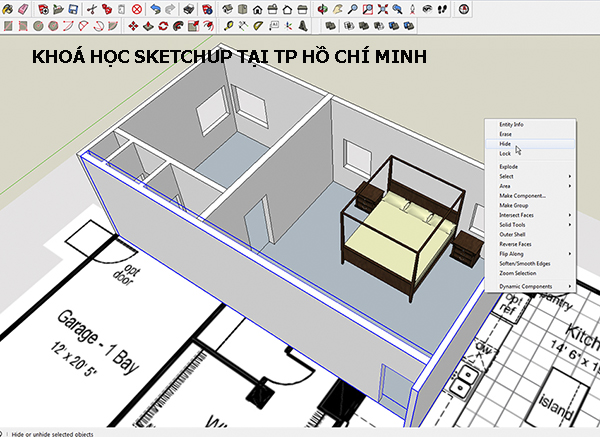The width and height of the screenshot is (600, 437).
Task: Choose Lock in context menu
Action: pos(530,153)
